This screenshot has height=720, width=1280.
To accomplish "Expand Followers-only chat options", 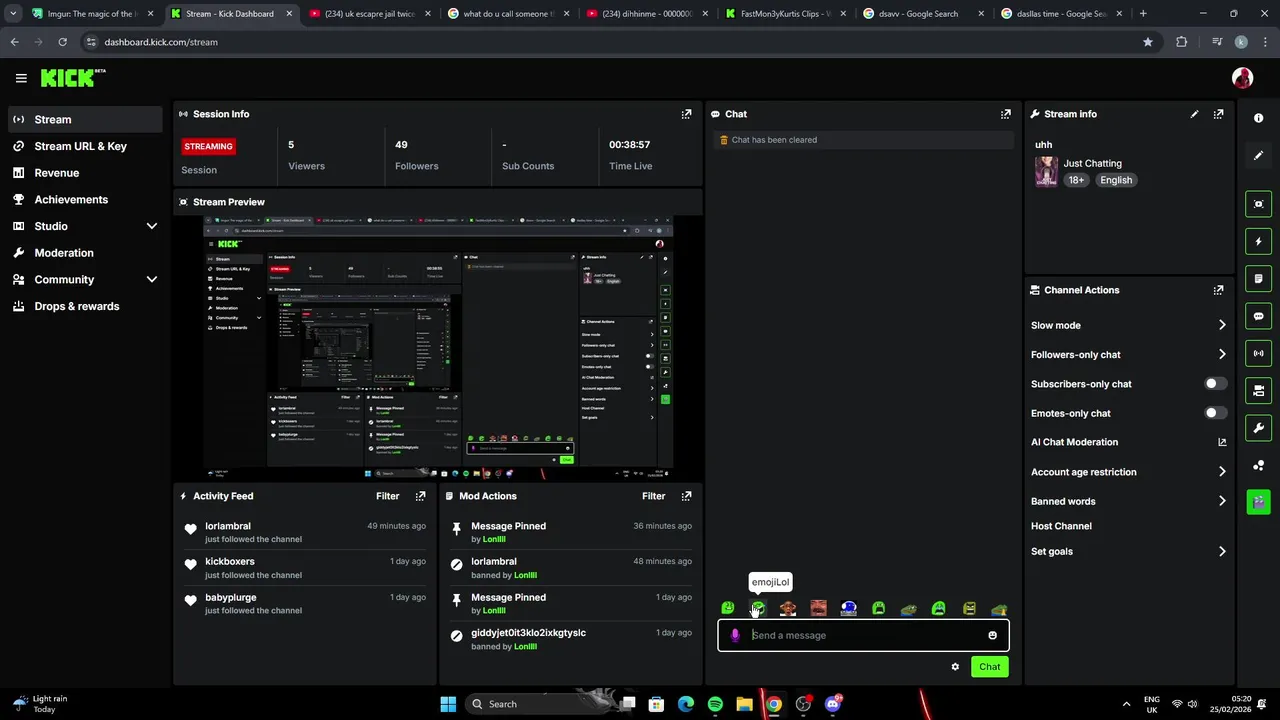I will click(1222, 354).
